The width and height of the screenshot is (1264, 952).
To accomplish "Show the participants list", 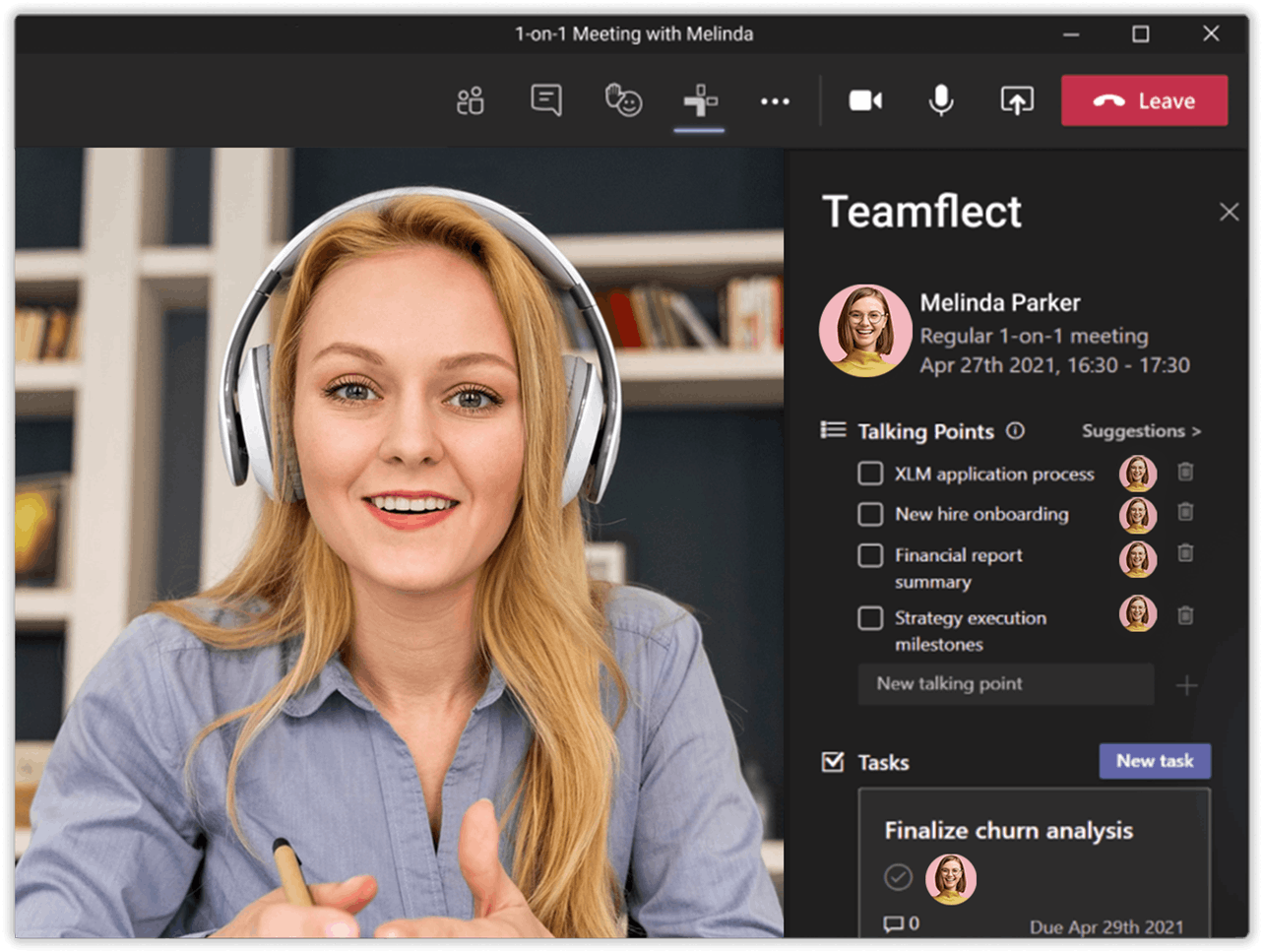I will (x=470, y=100).
